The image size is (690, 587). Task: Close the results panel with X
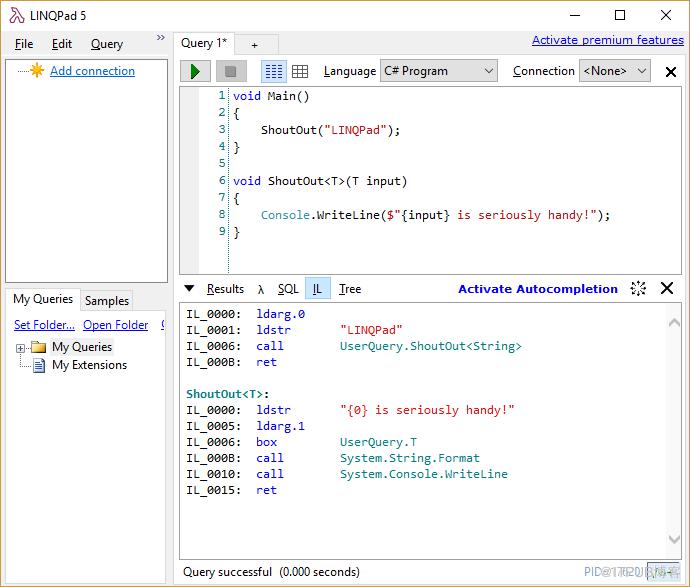point(667,288)
